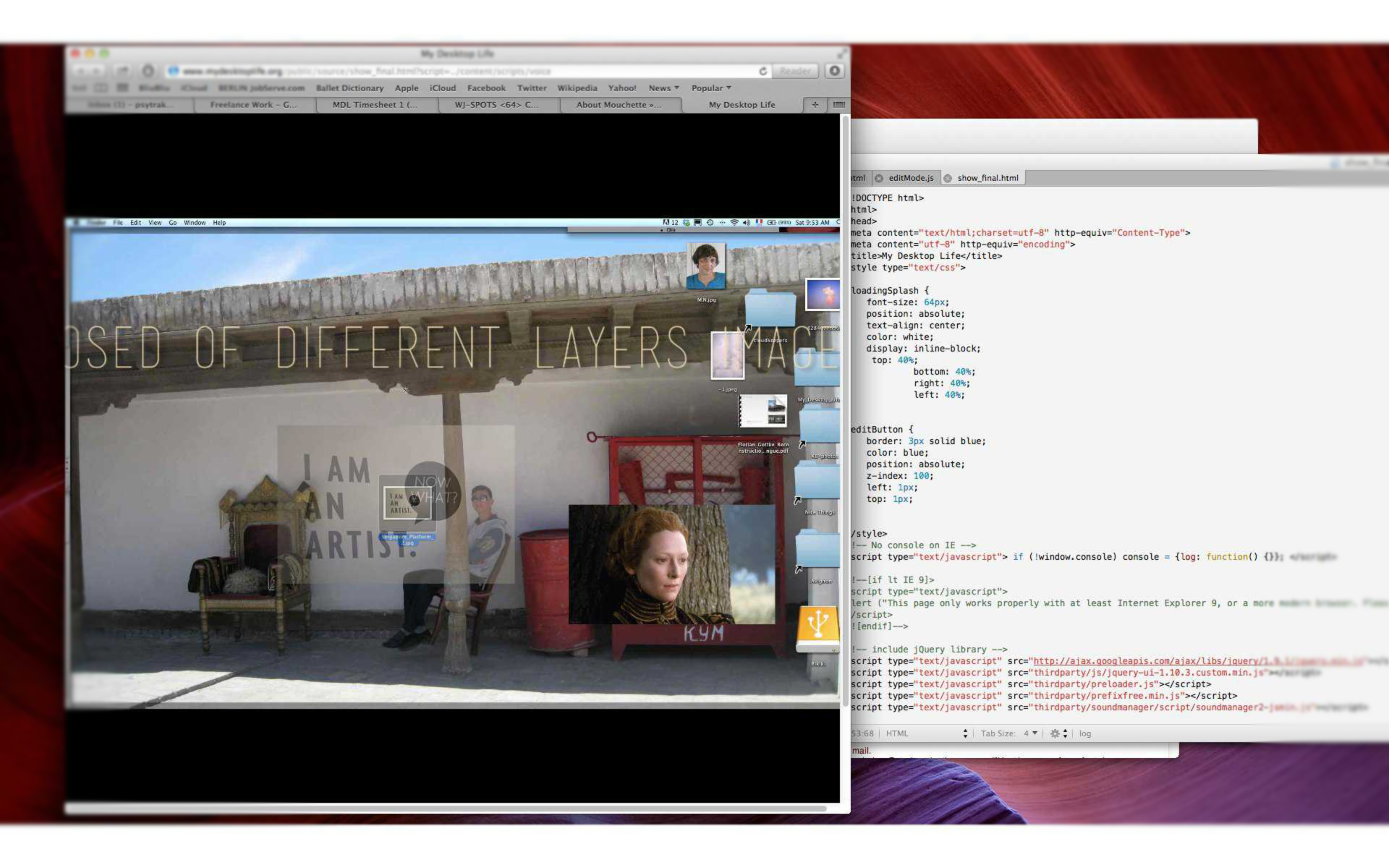Screen dimensions: 1389x868
Task: Click the red-haired woman portrait image
Action: [x=671, y=564]
